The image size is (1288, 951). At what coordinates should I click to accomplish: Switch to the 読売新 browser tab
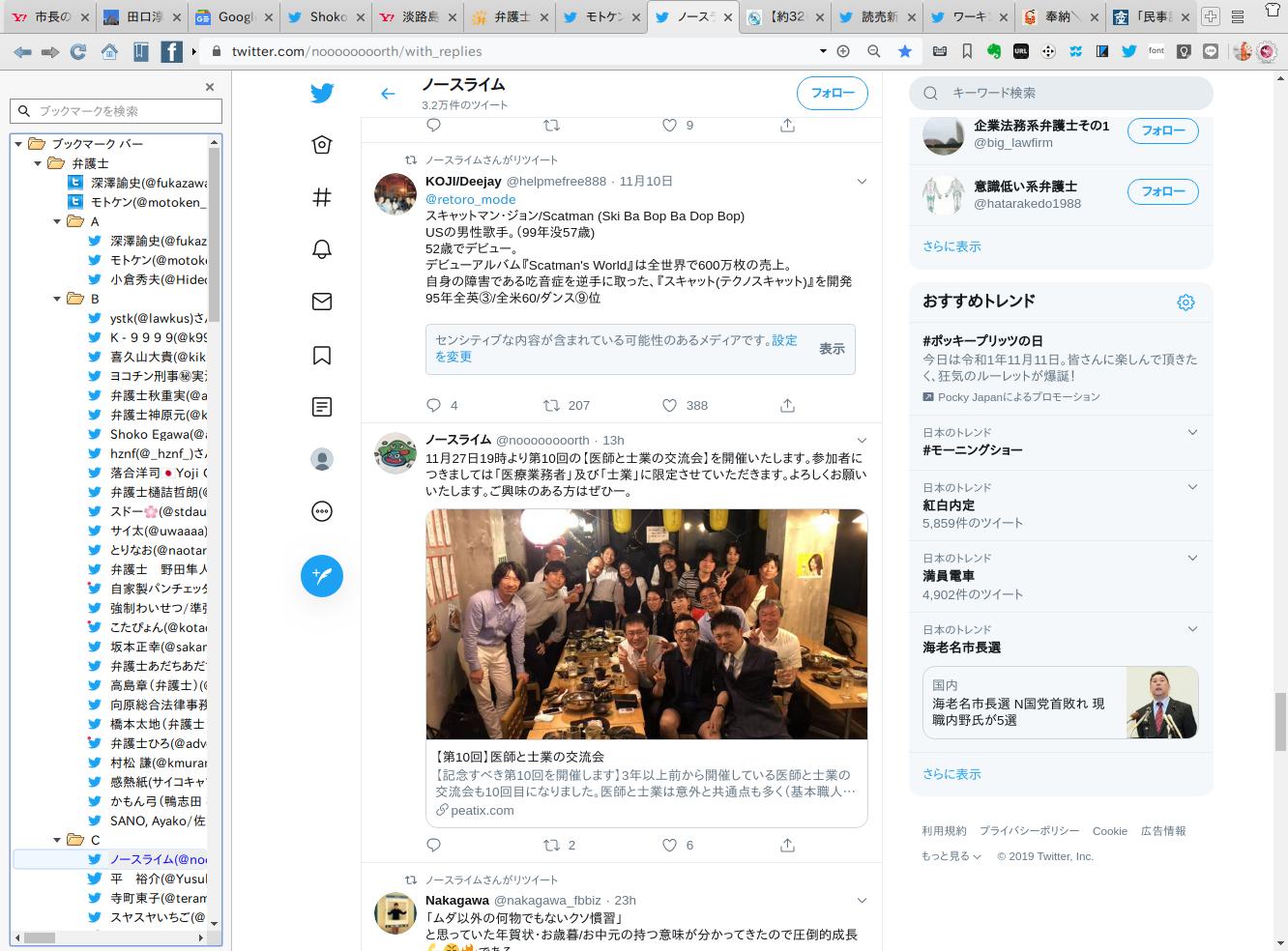click(875, 16)
